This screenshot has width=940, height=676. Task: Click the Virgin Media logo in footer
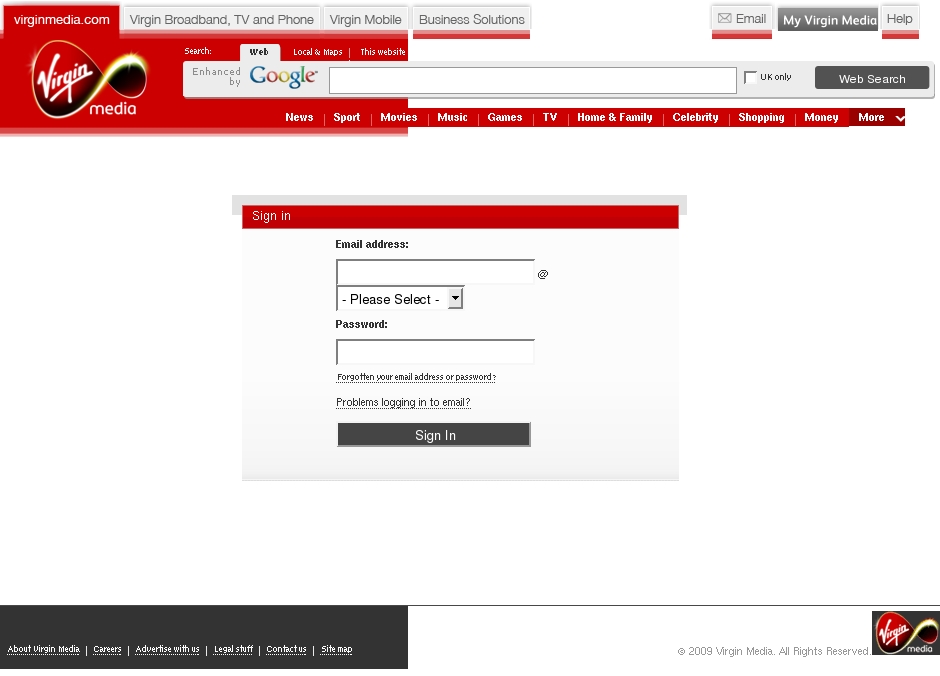(906, 633)
